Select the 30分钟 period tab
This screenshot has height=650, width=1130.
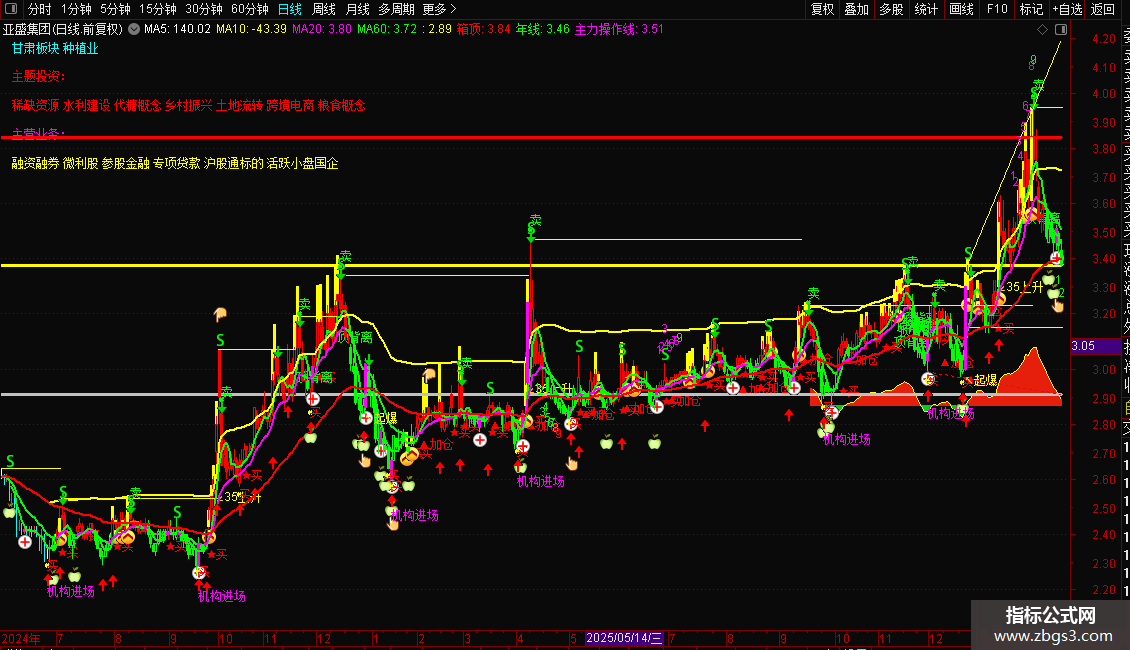tap(204, 9)
